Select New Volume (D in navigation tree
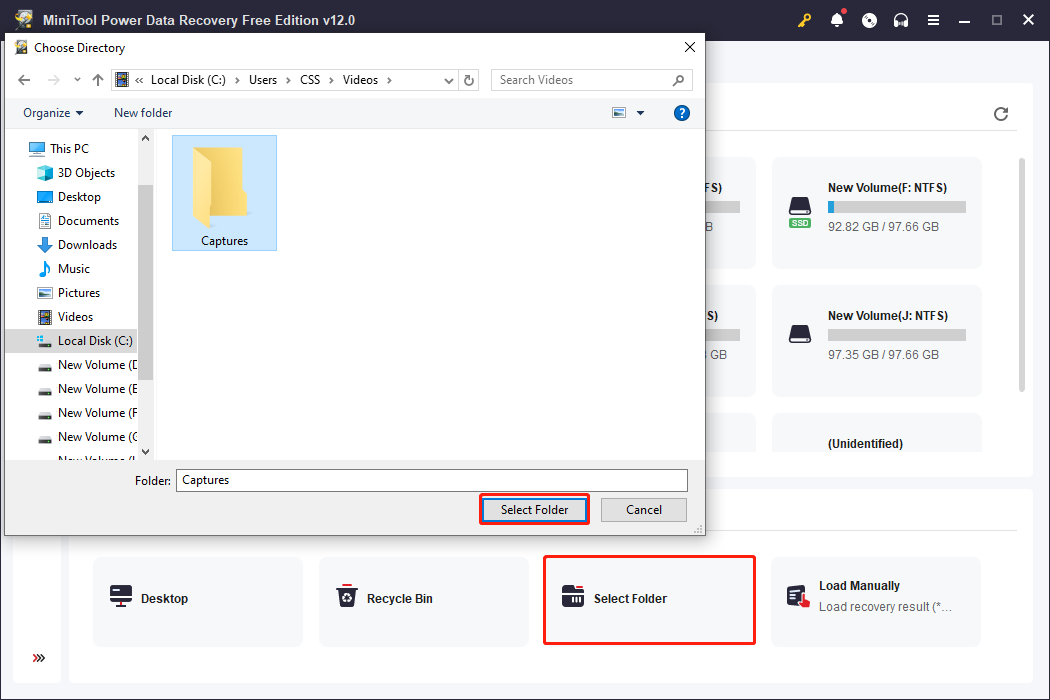This screenshot has height=700, width=1050. point(87,365)
